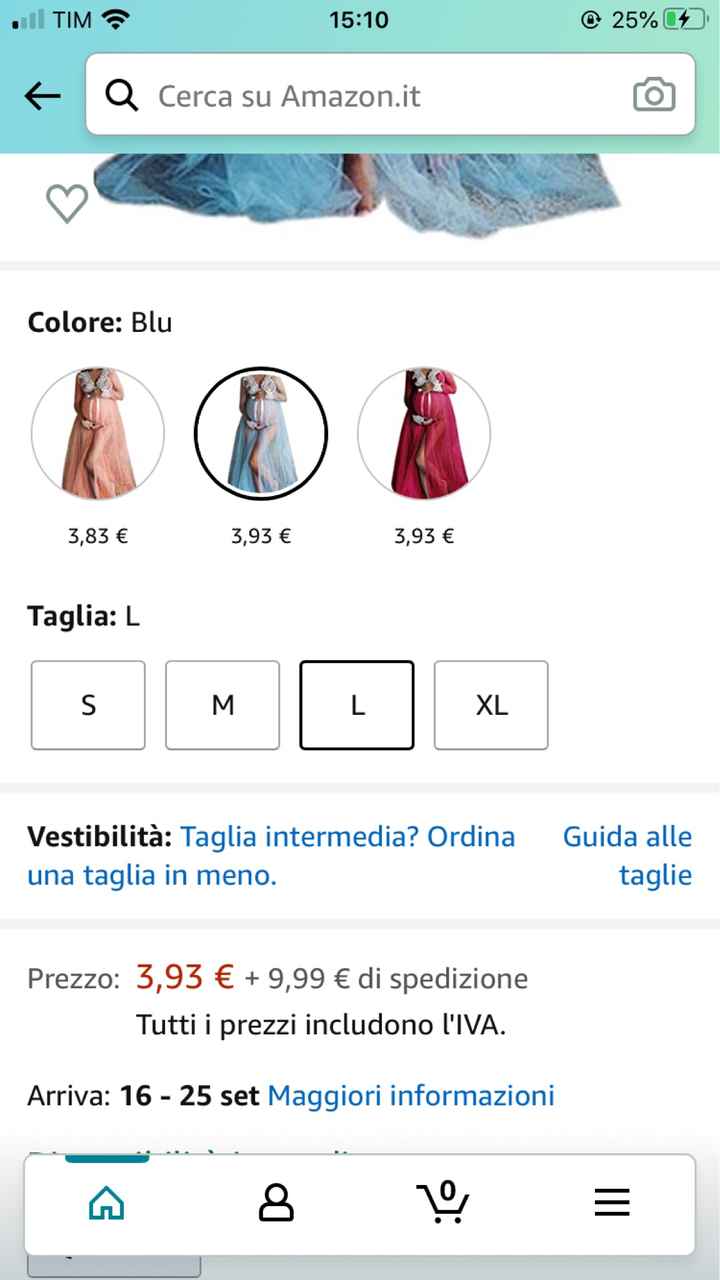The height and width of the screenshot is (1280, 720).
Task: Open Guida alle taglie link
Action: 628,856
